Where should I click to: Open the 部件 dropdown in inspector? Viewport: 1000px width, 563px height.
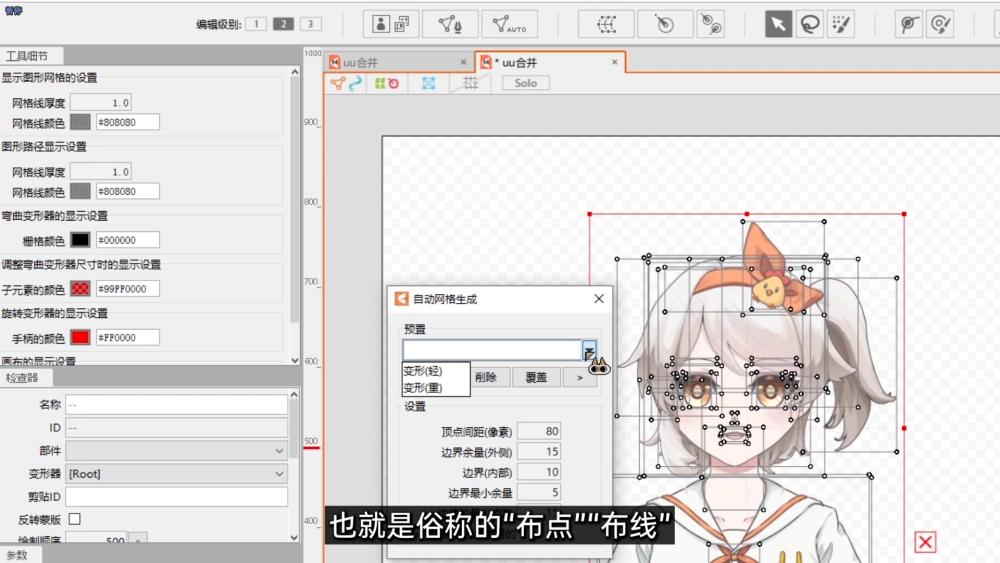[177, 451]
